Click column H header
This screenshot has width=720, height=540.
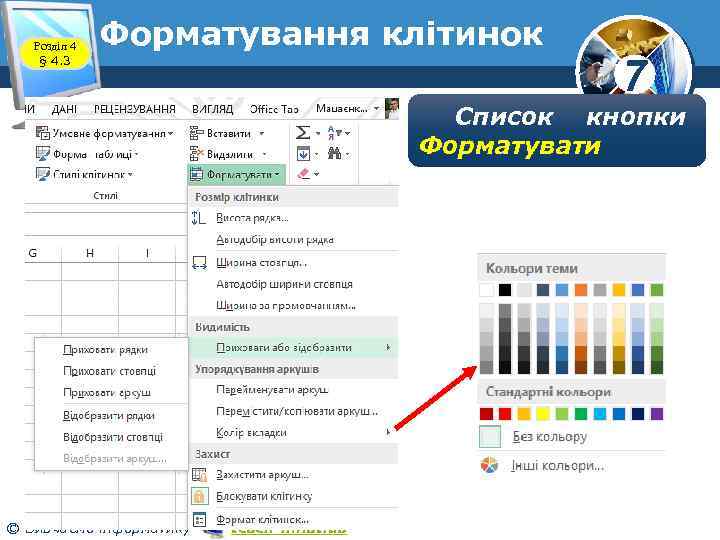point(90,253)
